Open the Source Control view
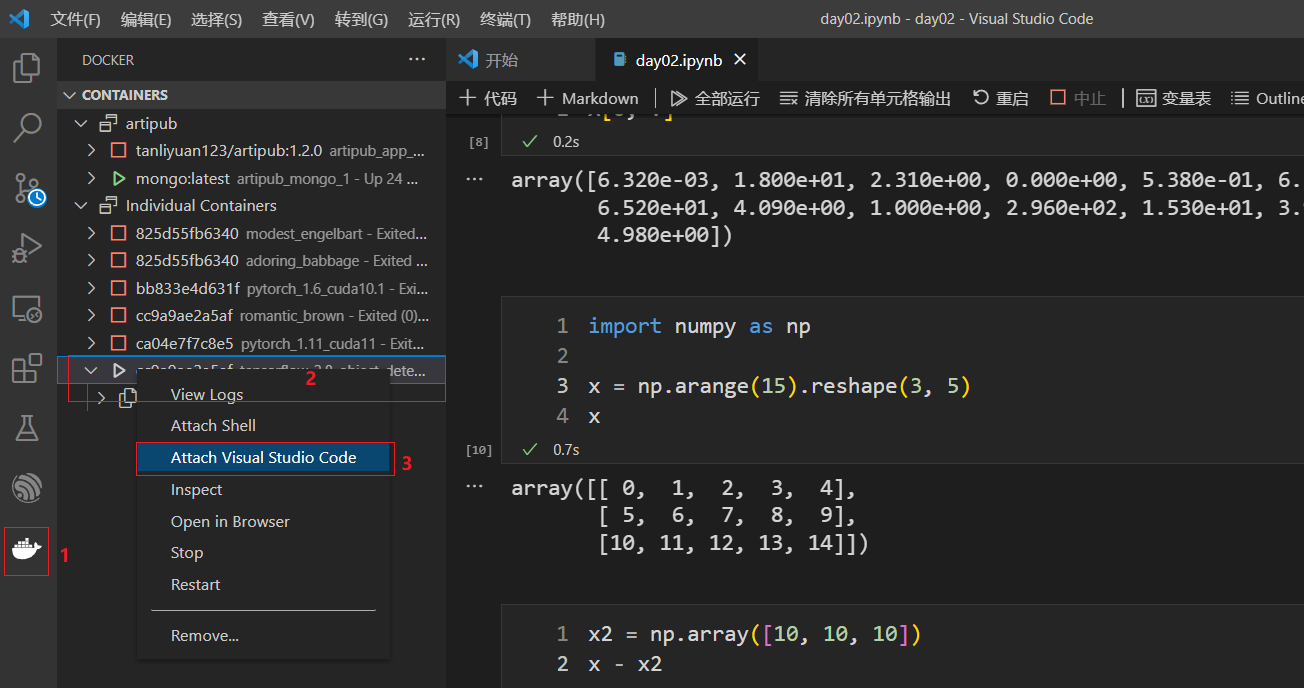Image resolution: width=1304 pixels, height=688 pixels. (x=28, y=188)
